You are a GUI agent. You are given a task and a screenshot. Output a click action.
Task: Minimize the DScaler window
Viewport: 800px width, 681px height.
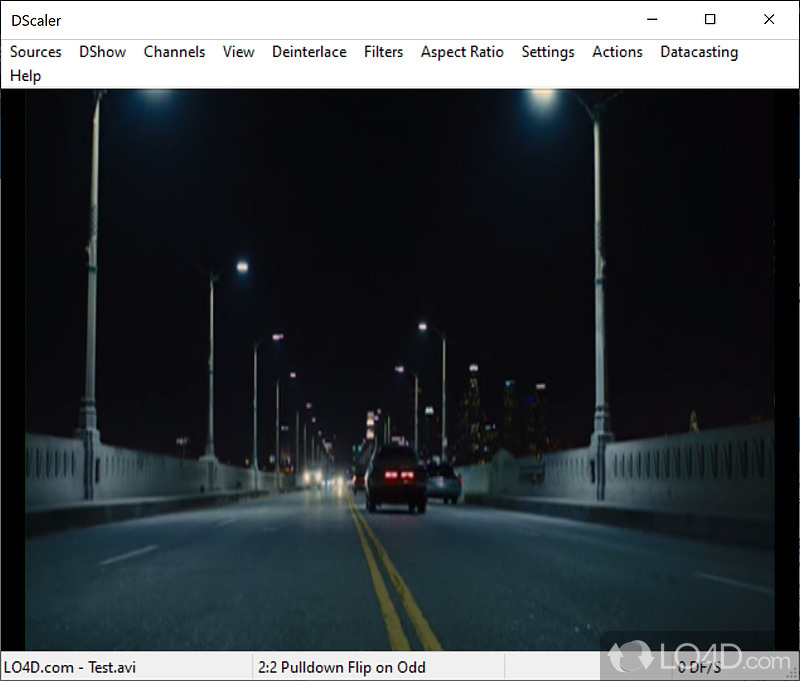652,20
